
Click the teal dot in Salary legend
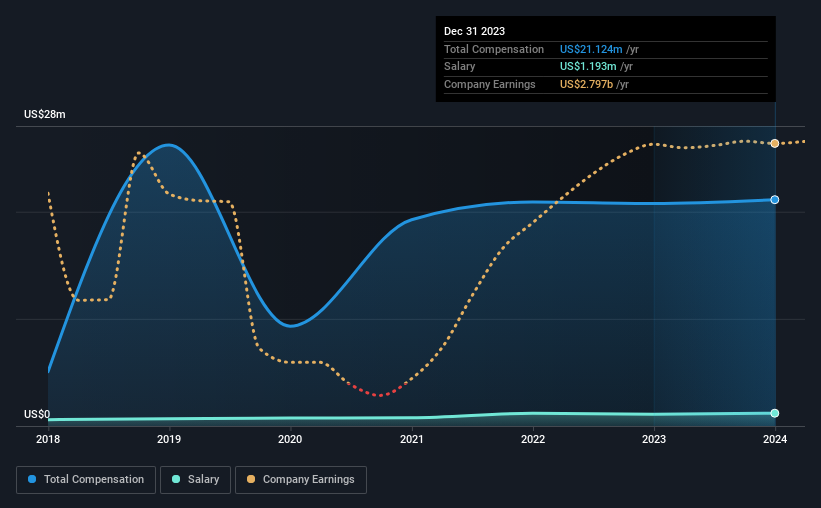click(x=176, y=479)
